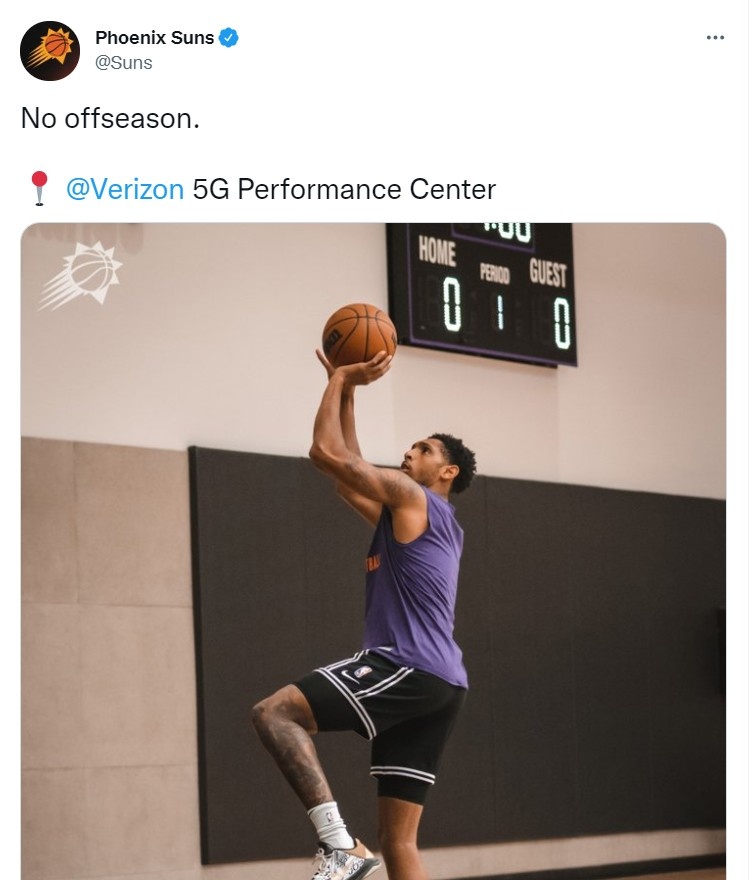749x880 pixels.
Task: Click the blue verified badge
Action: coord(228,38)
